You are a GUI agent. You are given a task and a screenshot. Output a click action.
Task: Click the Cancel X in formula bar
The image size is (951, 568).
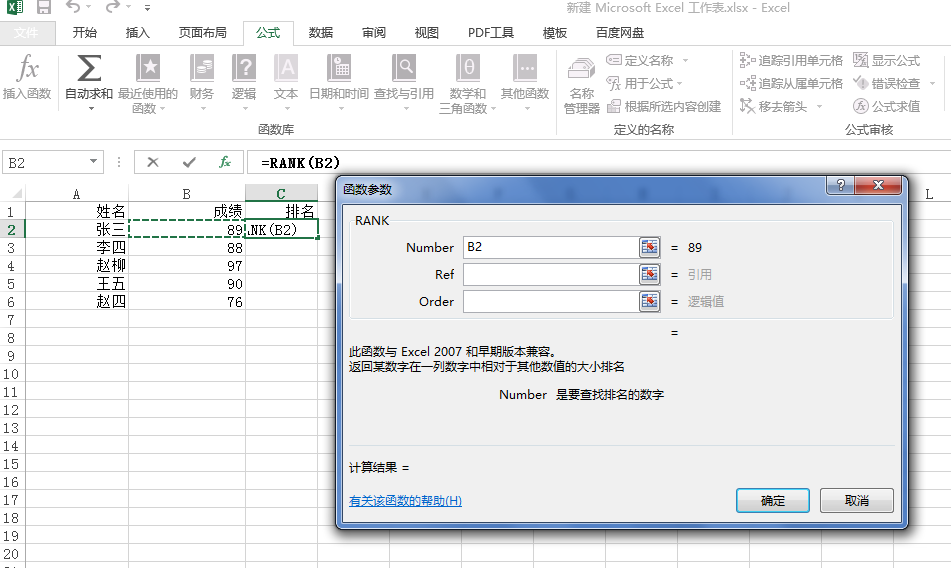click(x=153, y=162)
